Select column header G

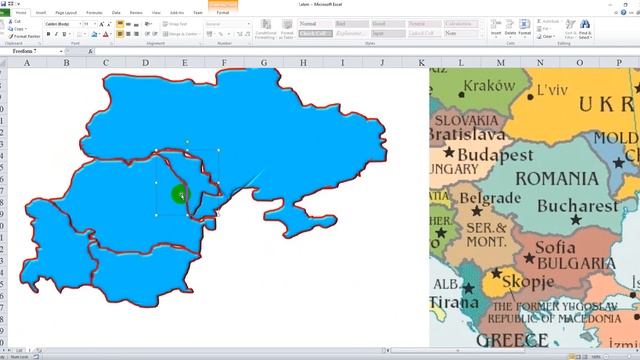point(264,63)
